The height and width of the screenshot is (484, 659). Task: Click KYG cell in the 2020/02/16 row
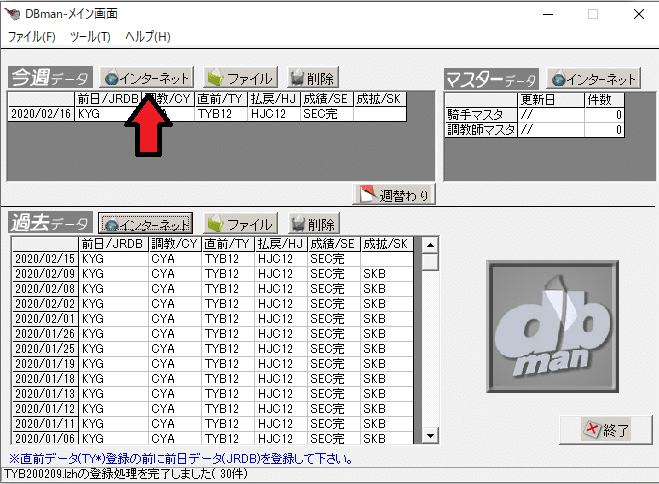[108, 114]
